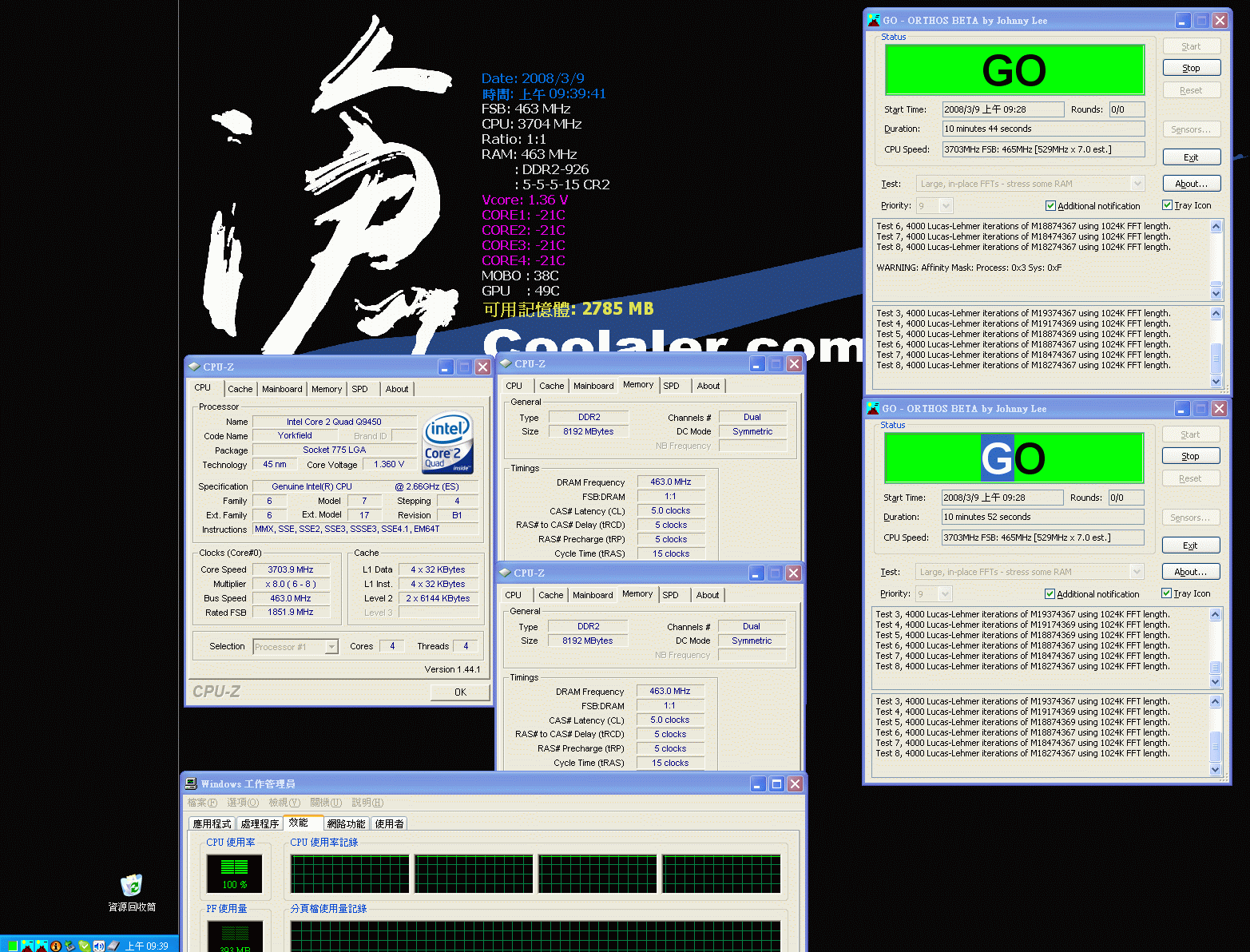Close the Windows Task Manager window
The width and height of the screenshot is (1250, 952).
point(795,784)
